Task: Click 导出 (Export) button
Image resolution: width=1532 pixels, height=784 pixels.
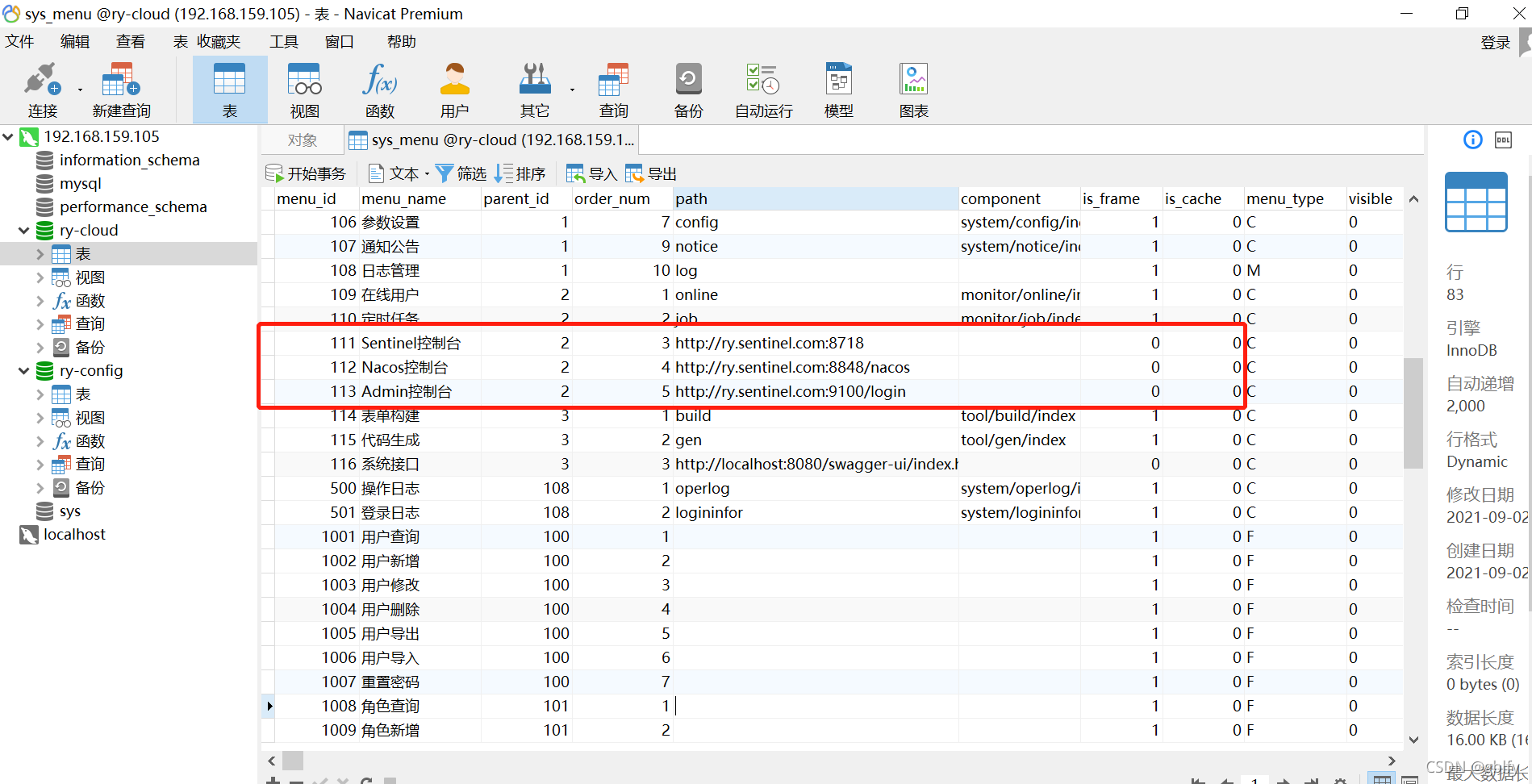Action: click(651, 173)
